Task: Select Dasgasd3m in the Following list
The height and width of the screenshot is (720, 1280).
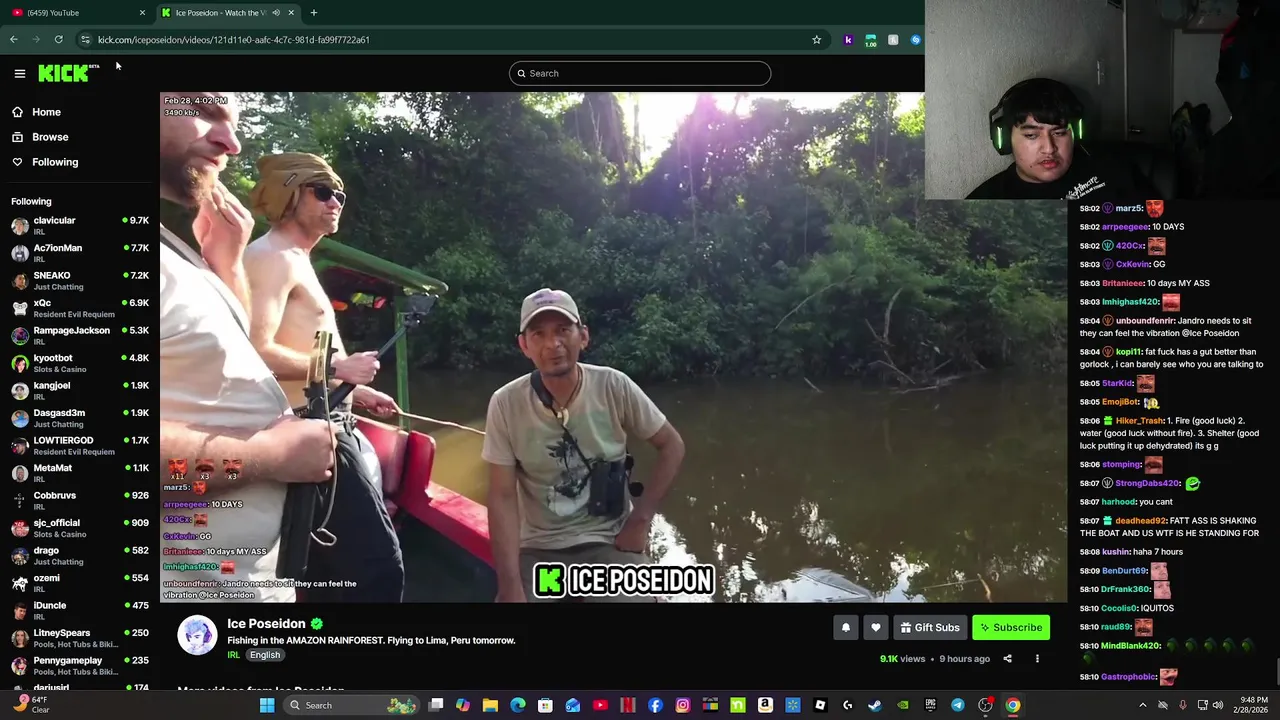Action: (x=80, y=417)
